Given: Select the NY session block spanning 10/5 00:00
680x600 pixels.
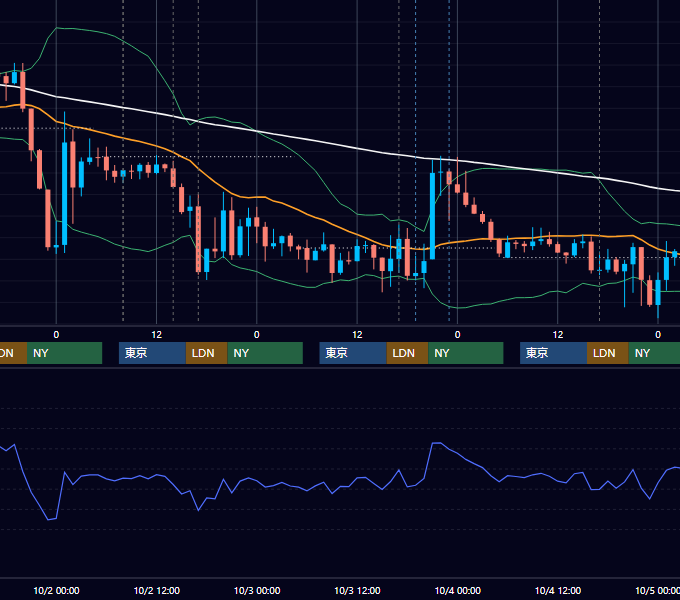Looking at the screenshot, I should click(x=654, y=353).
